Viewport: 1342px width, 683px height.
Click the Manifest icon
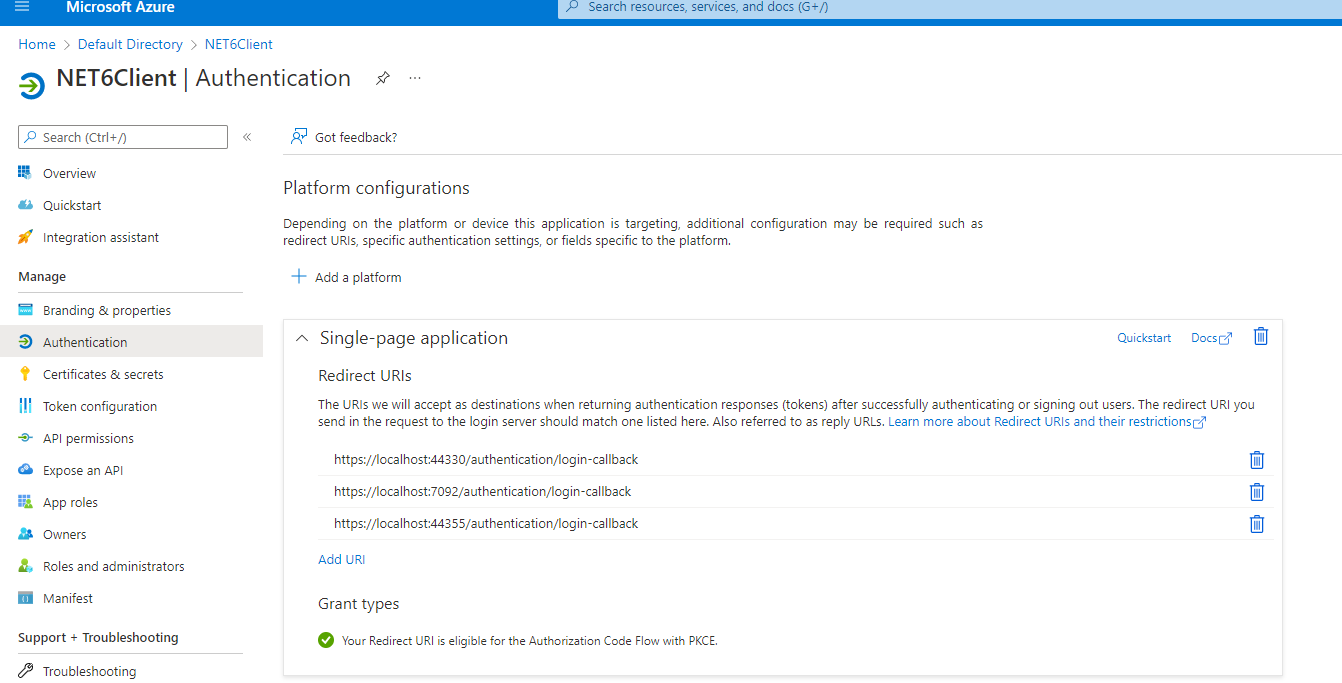click(25, 598)
